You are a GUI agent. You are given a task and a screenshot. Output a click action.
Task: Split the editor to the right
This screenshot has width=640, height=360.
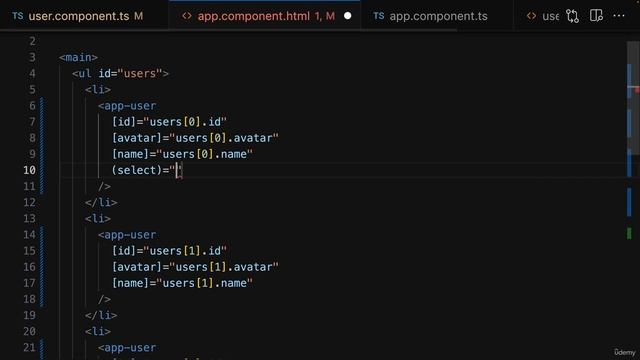[x=596, y=16]
